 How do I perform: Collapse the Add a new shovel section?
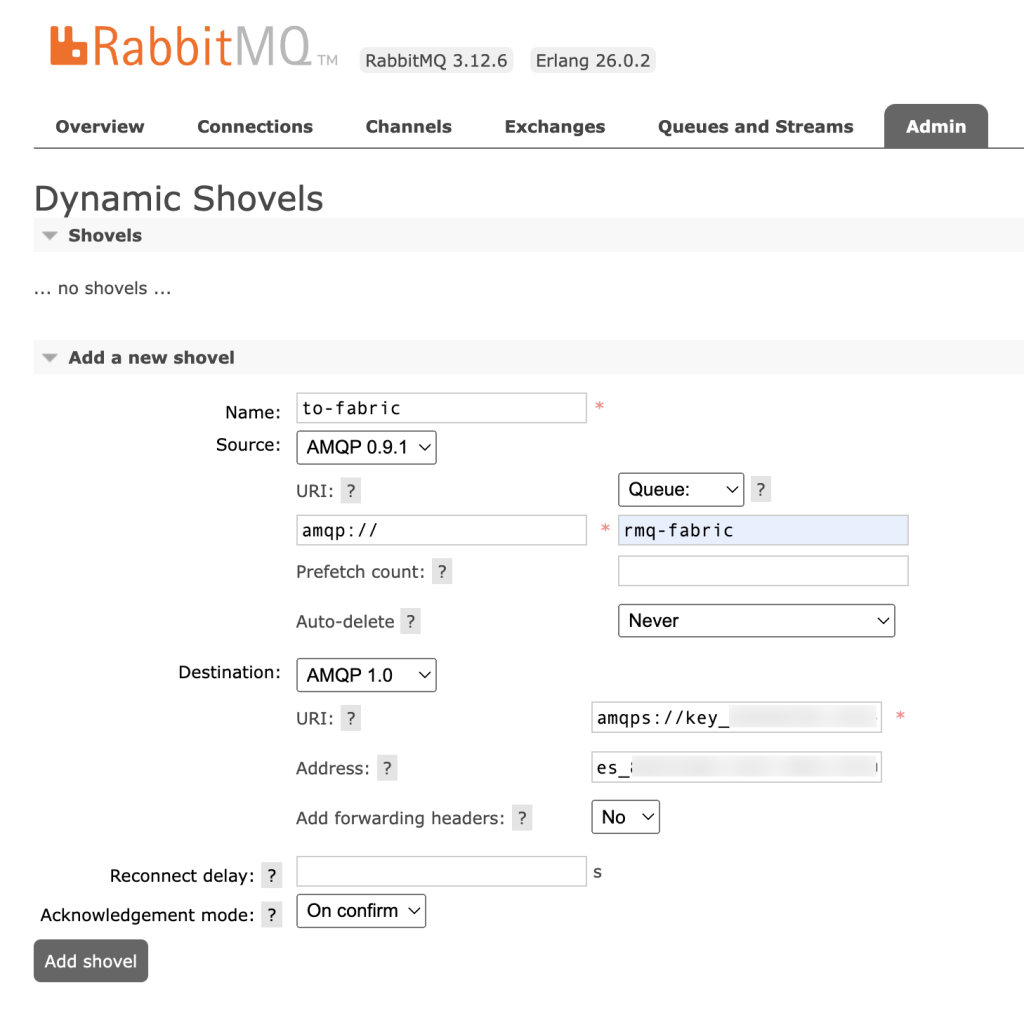(x=50, y=357)
